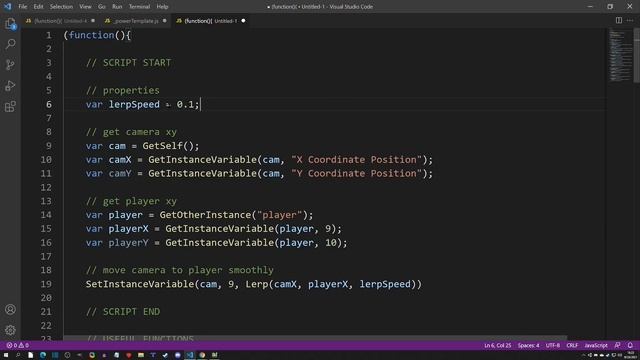640x360 pixels.
Task: Click the "// properties" comment
Action: [123, 91]
